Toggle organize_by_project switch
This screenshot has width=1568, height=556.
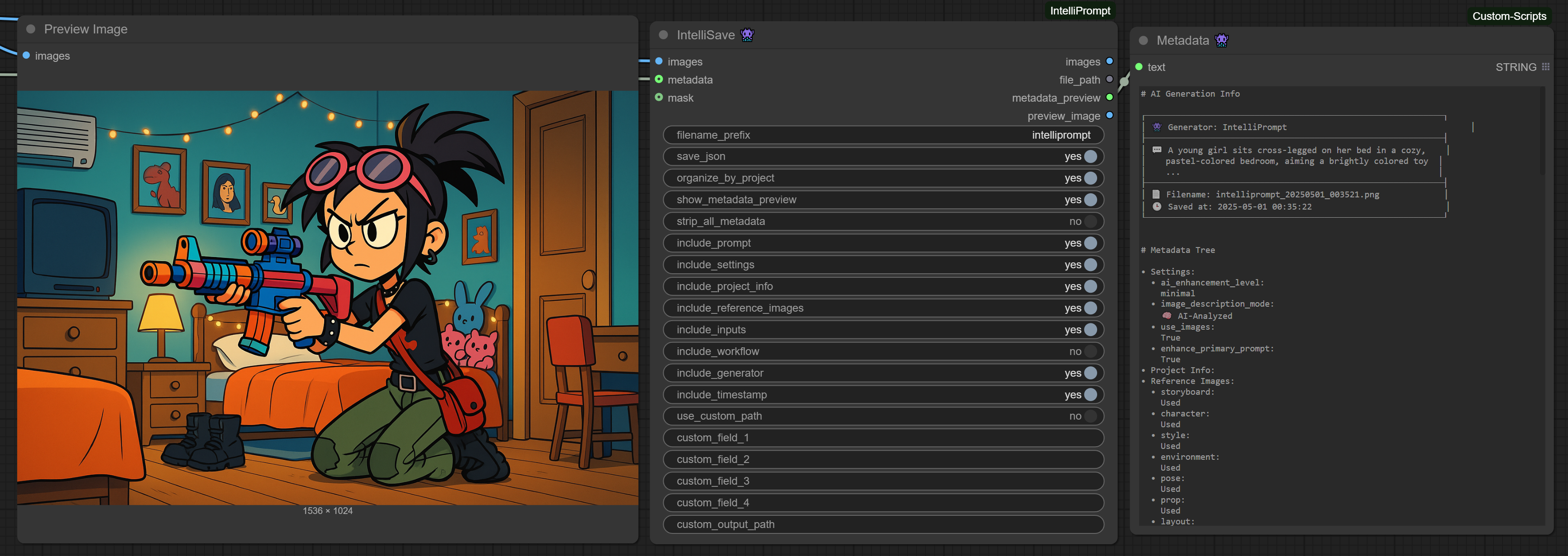[x=1090, y=178]
